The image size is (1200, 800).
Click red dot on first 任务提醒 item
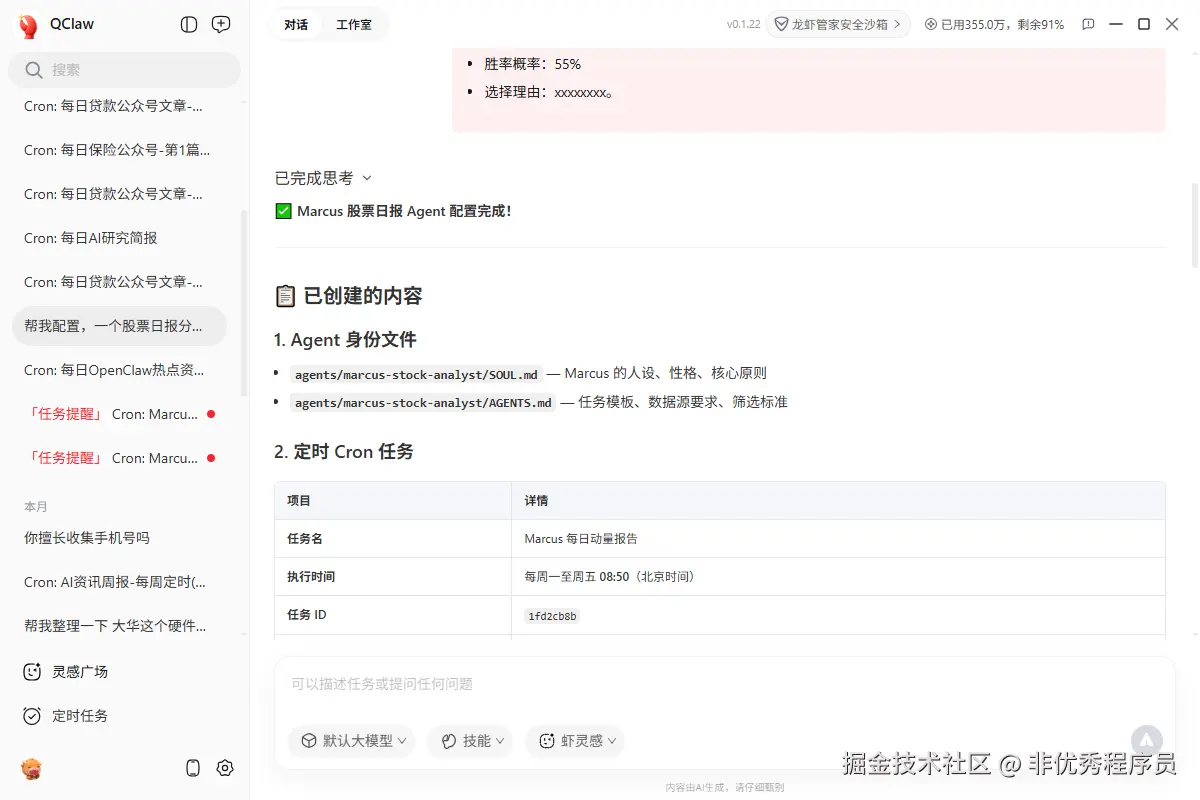pyautogui.click(x=210, y=414)
